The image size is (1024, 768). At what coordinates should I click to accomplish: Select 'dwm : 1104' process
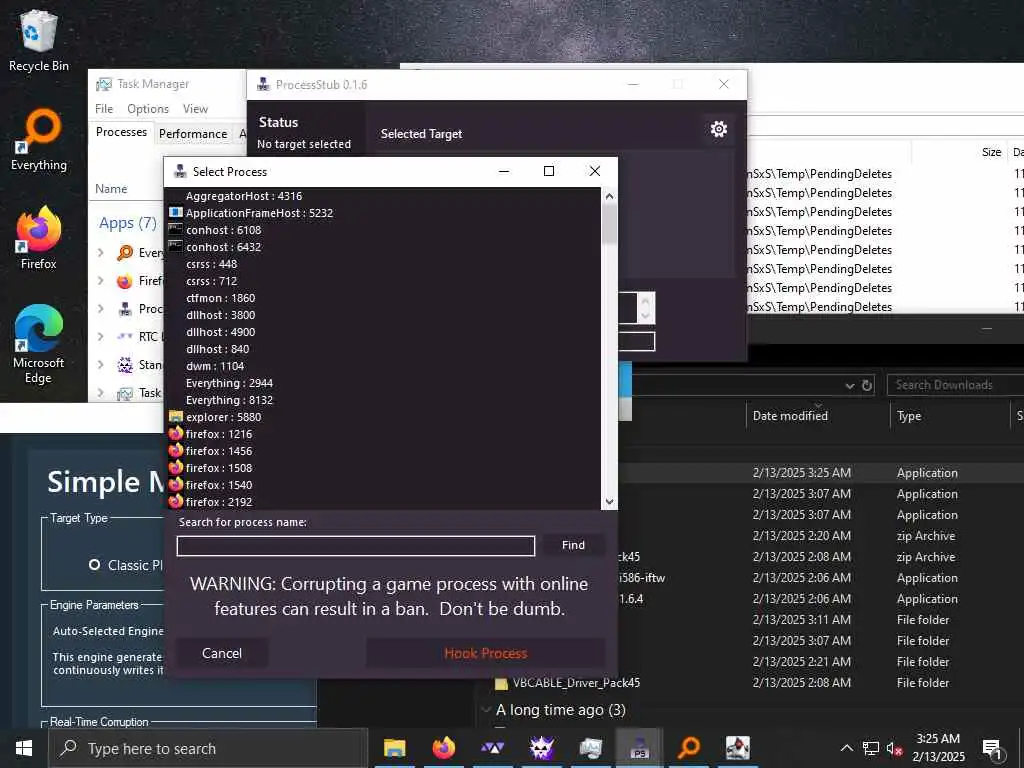tap(215, 366)
